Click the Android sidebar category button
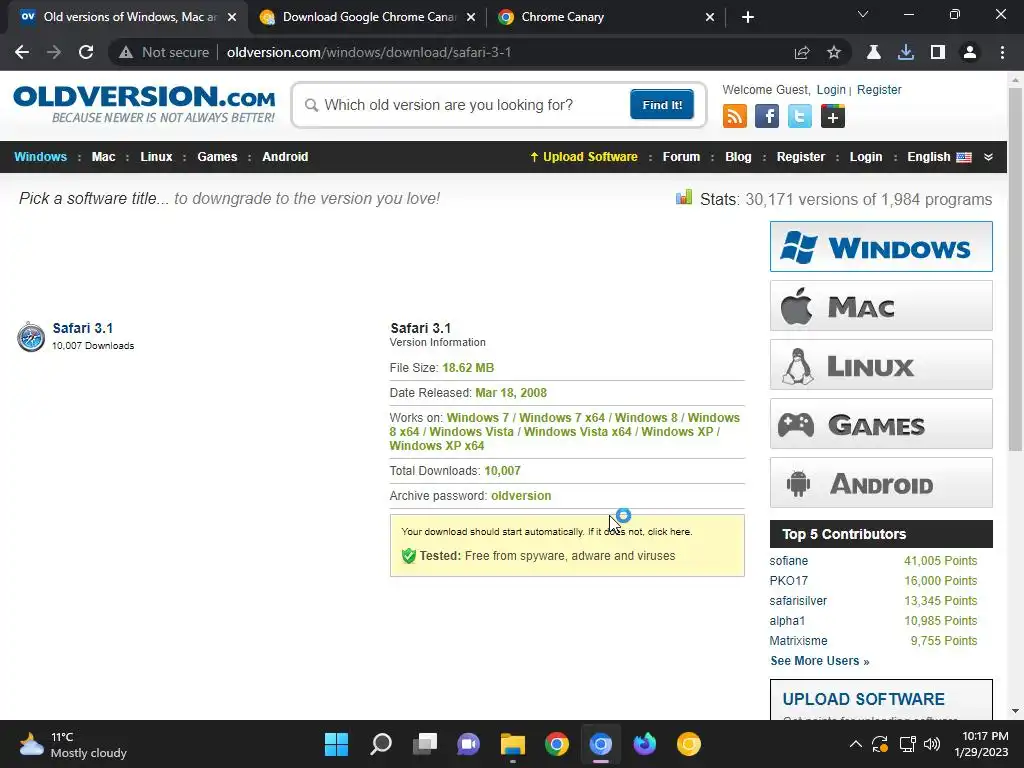1024x768 pixels. click(881, 483)
